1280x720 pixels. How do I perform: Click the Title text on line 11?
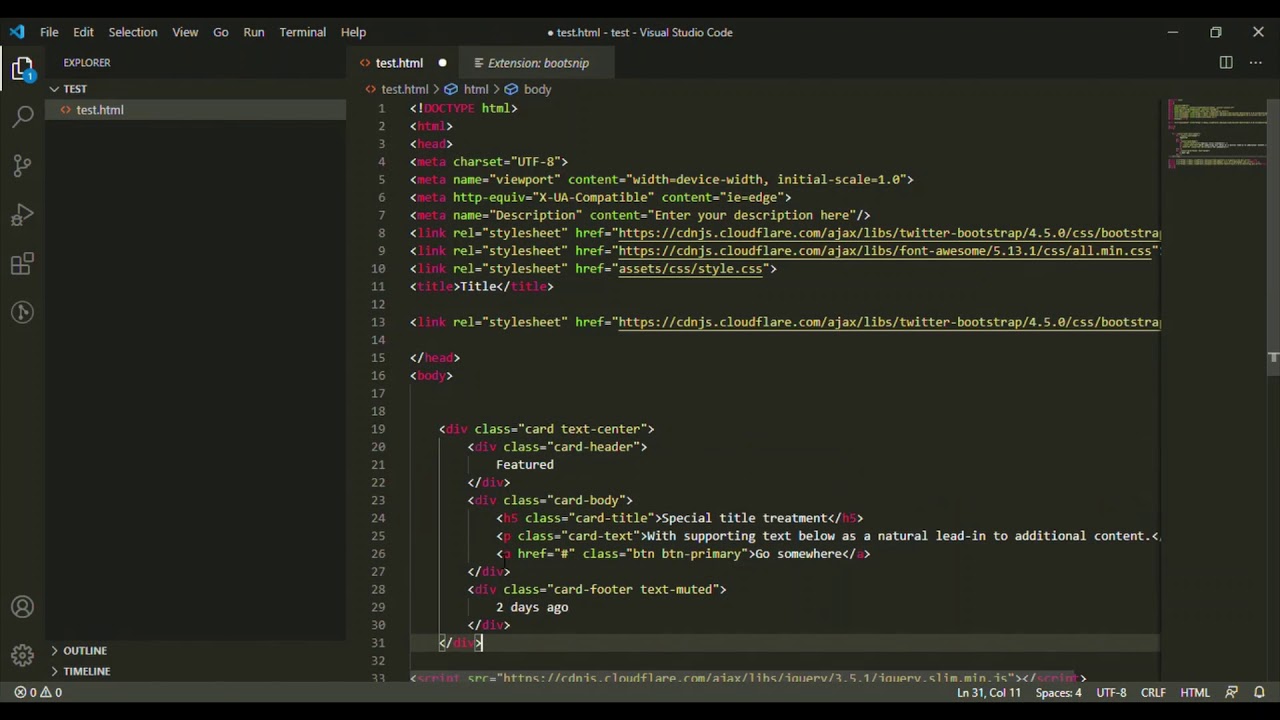tap(478, 286)
